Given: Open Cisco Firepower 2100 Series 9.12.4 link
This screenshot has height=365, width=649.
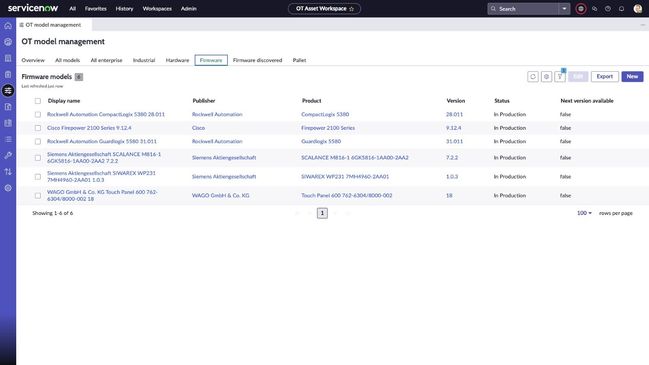Looking at the screenshot, I should [x=89, y=128].
